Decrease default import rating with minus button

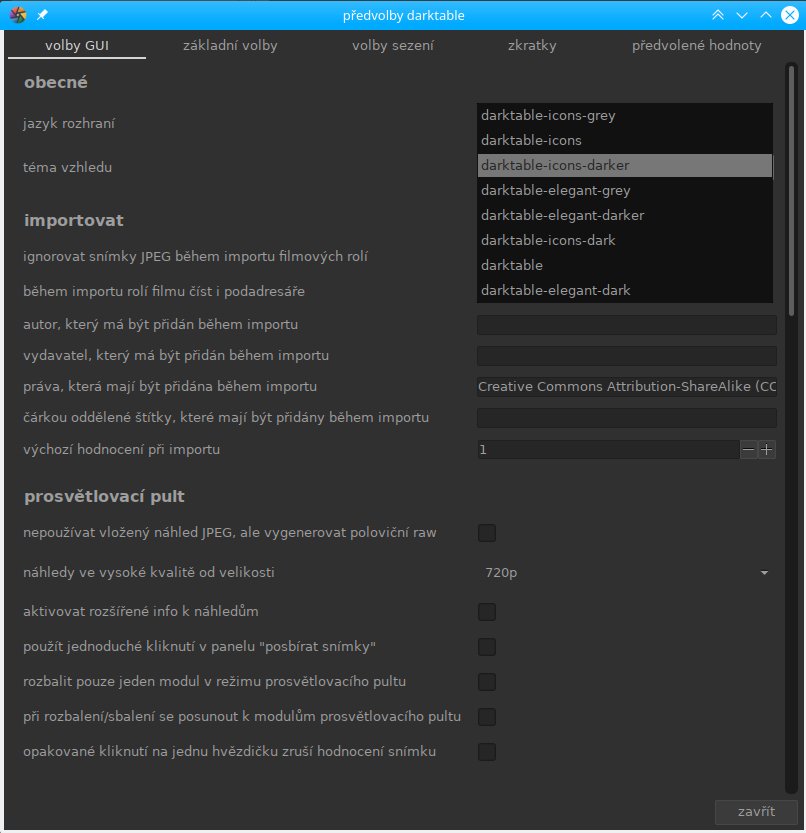coord(748,450)
